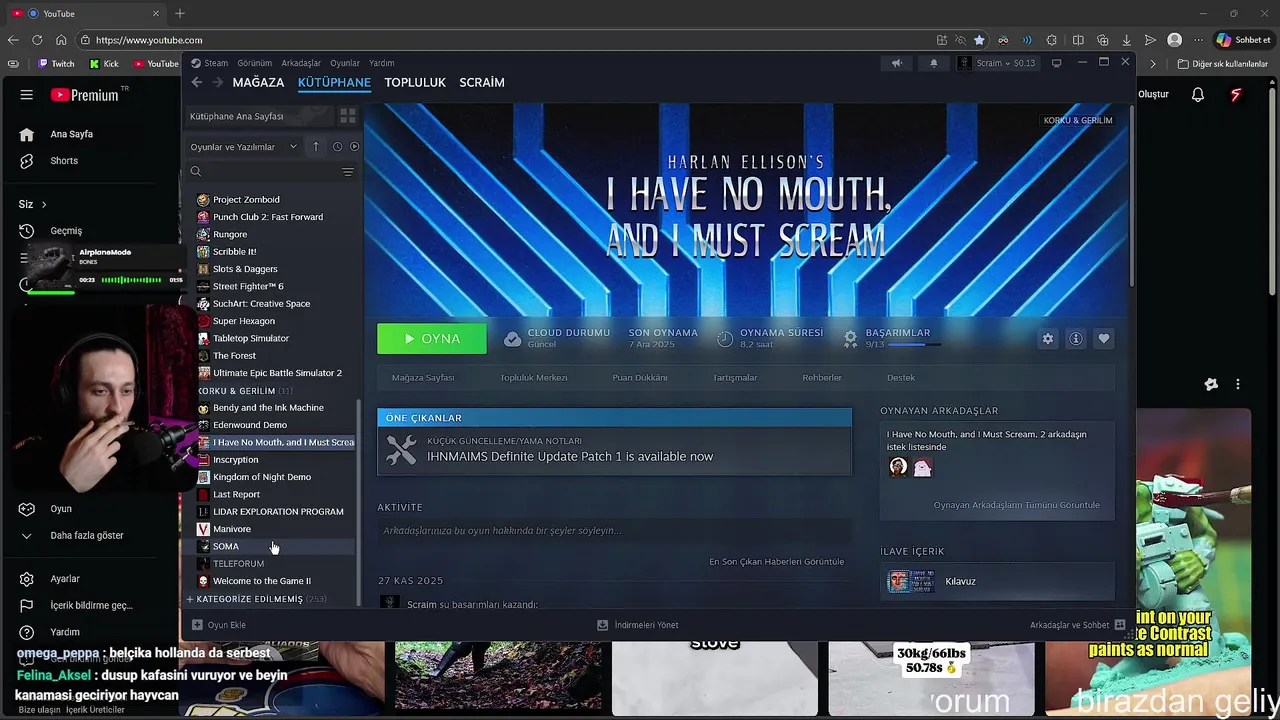Open Topluluk Merkezi link

pos(534,378)
